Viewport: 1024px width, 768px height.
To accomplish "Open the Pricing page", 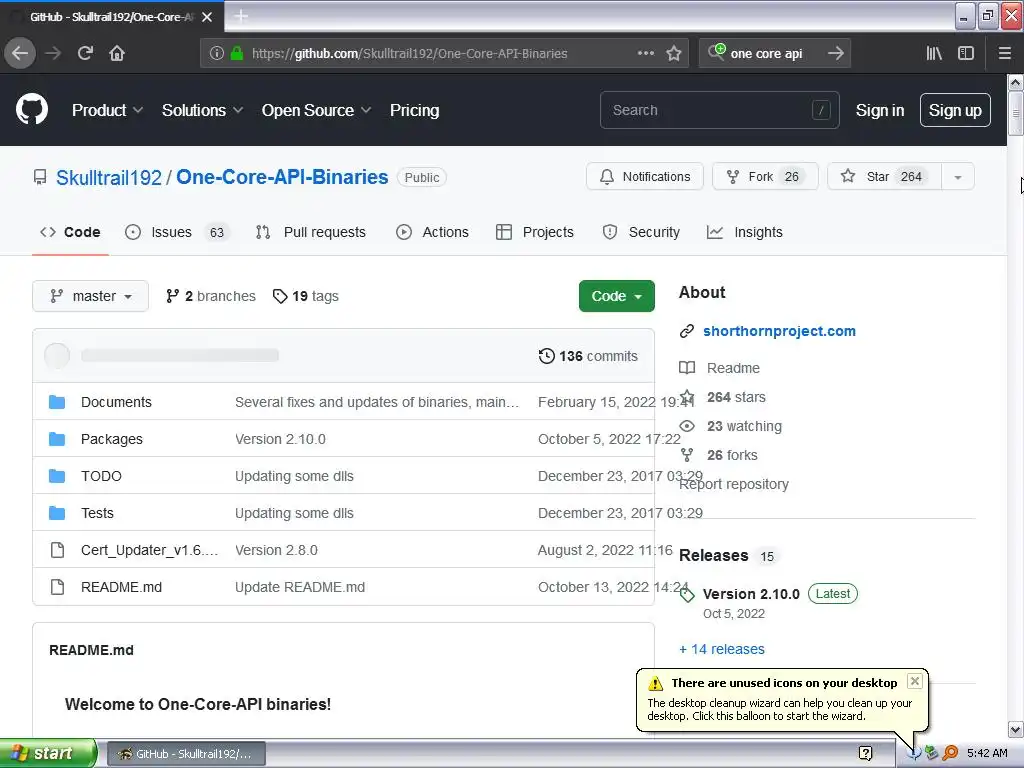I will tap(415, 110).
